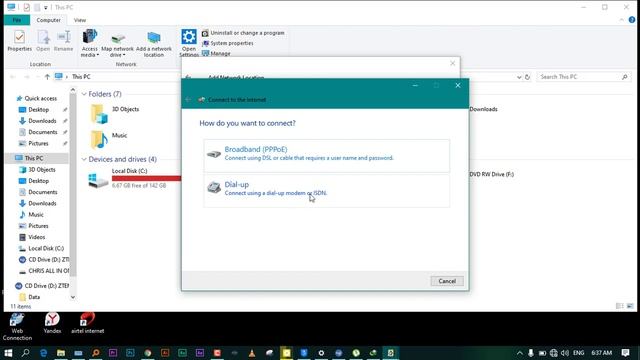Go back in the Connect to the Internet wizard
This screenshot has height=360, width=640.
(x=188, y=100)
